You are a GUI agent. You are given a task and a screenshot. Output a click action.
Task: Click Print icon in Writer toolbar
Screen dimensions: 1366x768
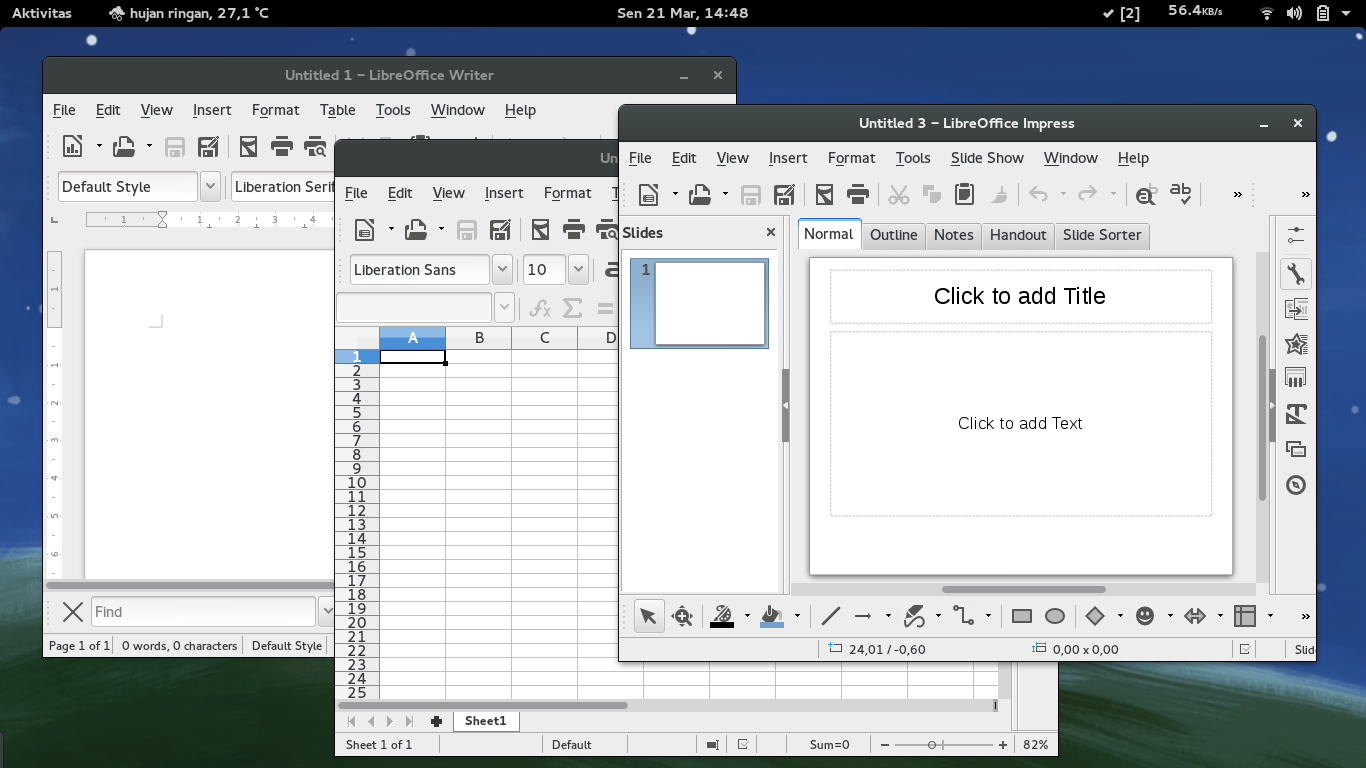(x=282, y=146)
